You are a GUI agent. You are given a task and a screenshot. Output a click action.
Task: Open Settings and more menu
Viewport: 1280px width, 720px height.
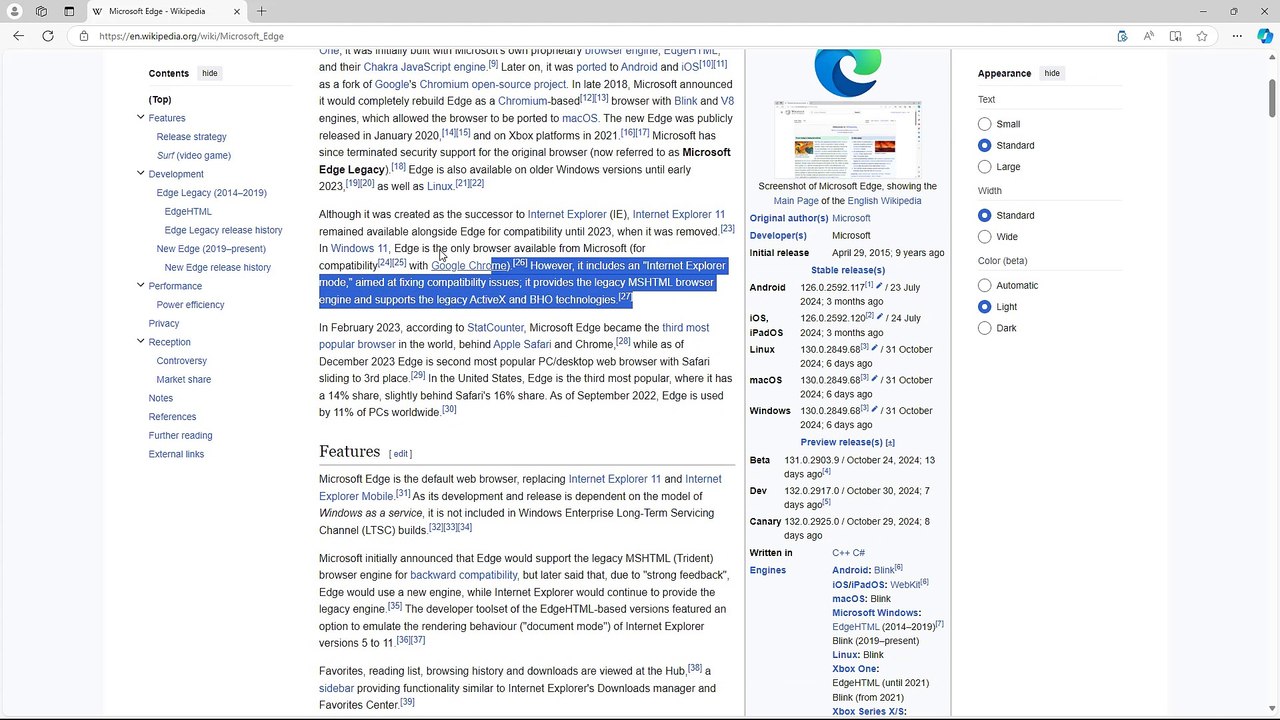tap(1237, 36)
